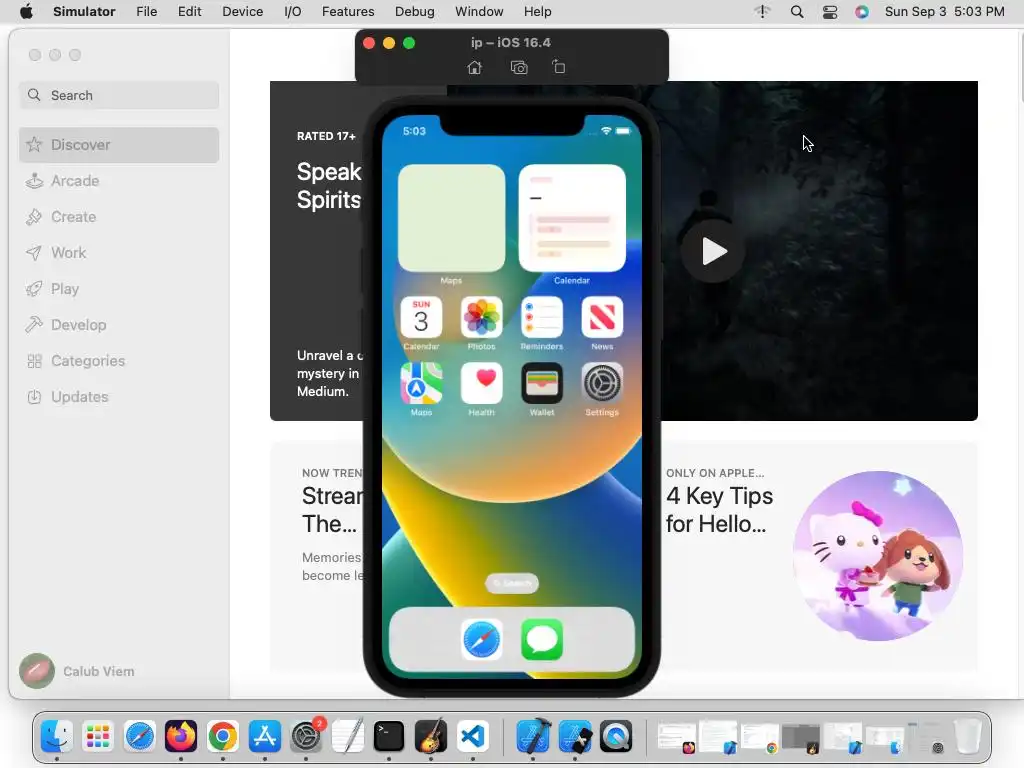Open the Window menu
Viewport: 1024px width, 768px height.
[479, 12]
